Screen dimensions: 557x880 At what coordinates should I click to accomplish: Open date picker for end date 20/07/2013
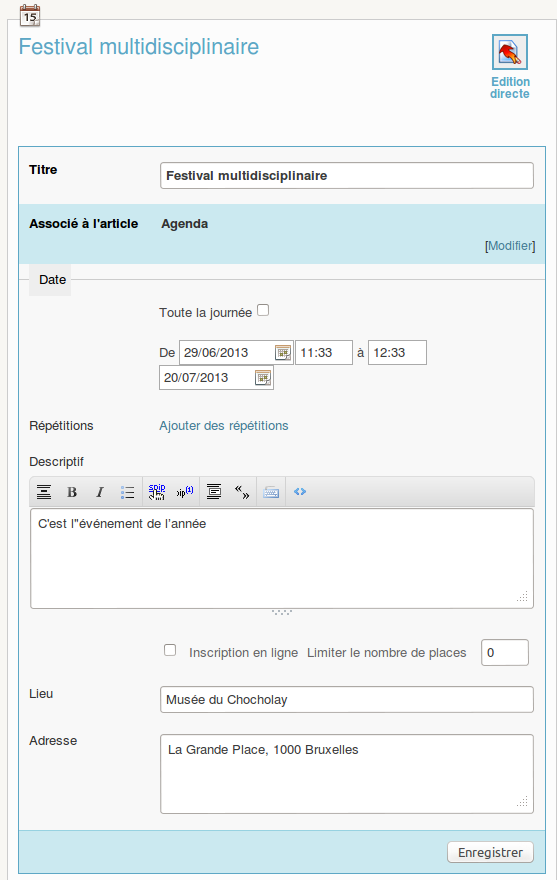pos(263,378)
